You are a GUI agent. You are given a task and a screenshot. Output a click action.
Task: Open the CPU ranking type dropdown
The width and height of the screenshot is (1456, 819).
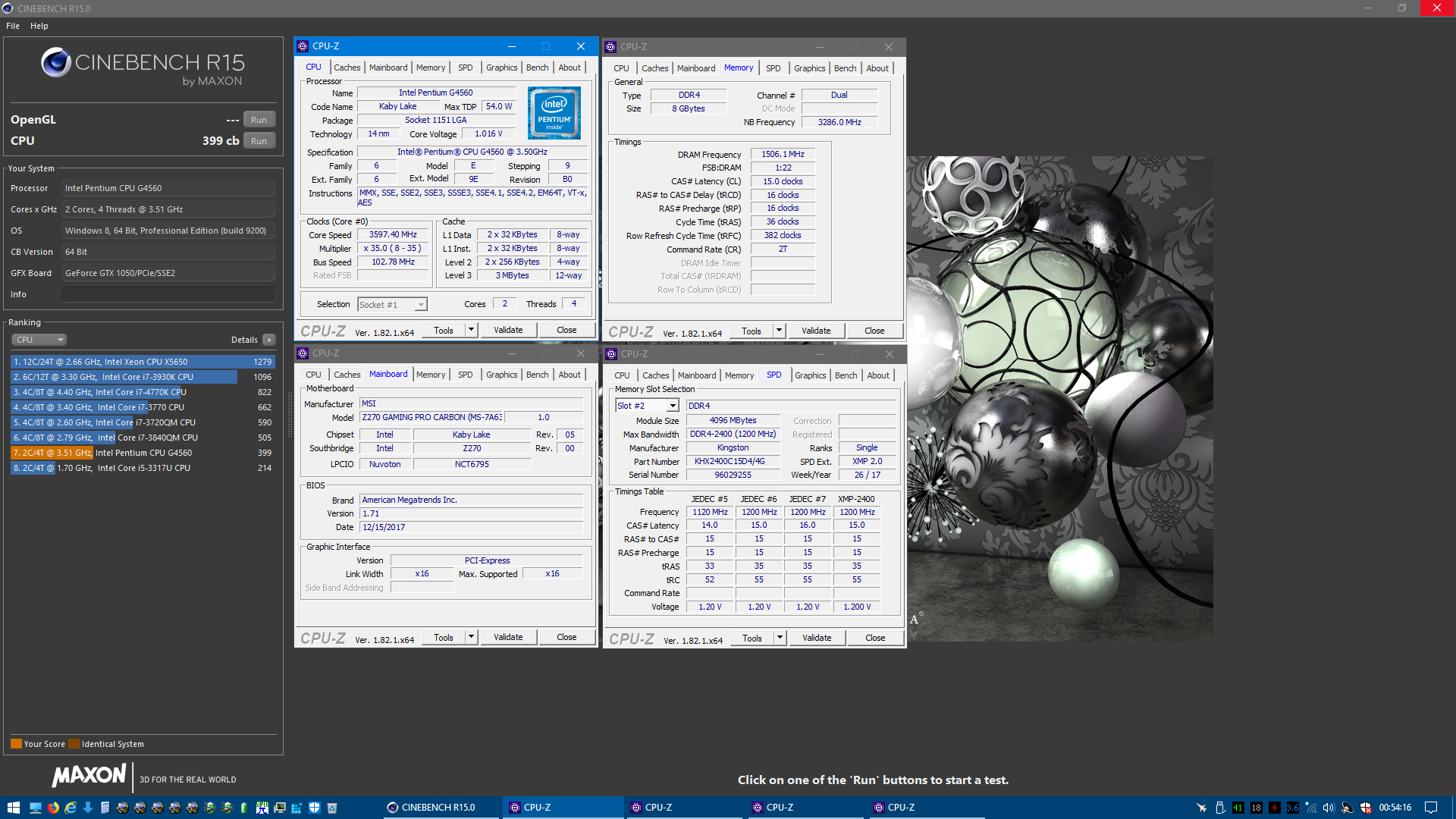(x=39, y=340)
